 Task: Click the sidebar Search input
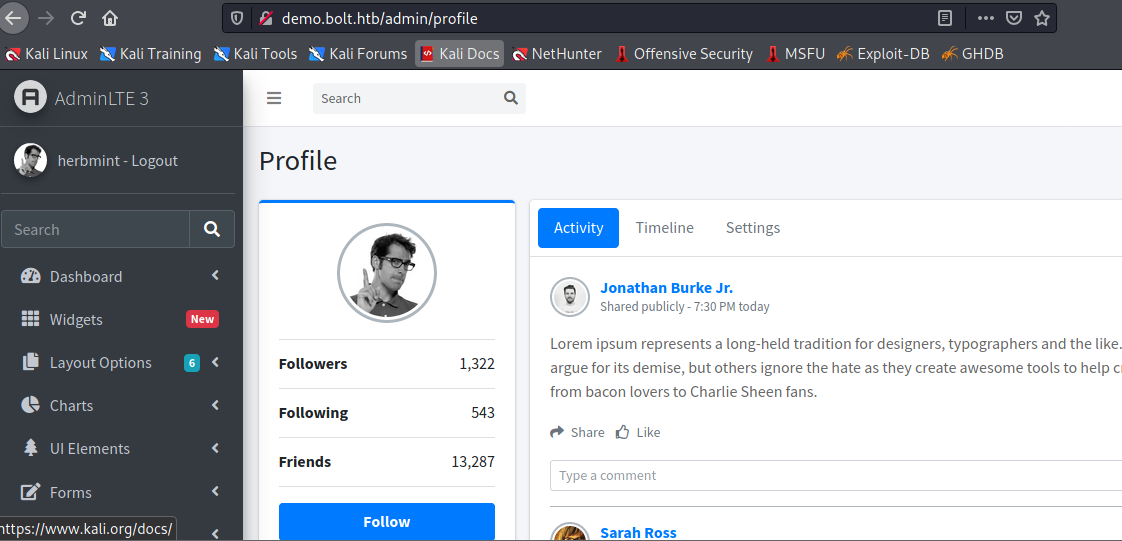click(95, 229)
